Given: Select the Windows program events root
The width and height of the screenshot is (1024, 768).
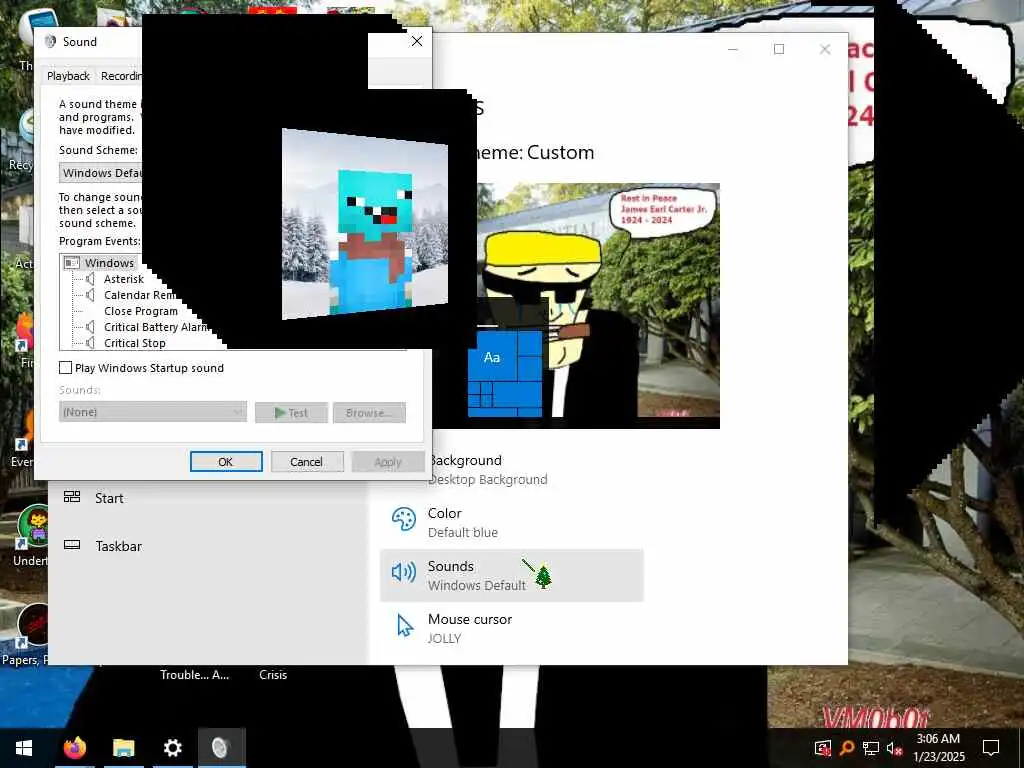Looking at the screenshot, I should pyautogui.click(x=109, y=263).
